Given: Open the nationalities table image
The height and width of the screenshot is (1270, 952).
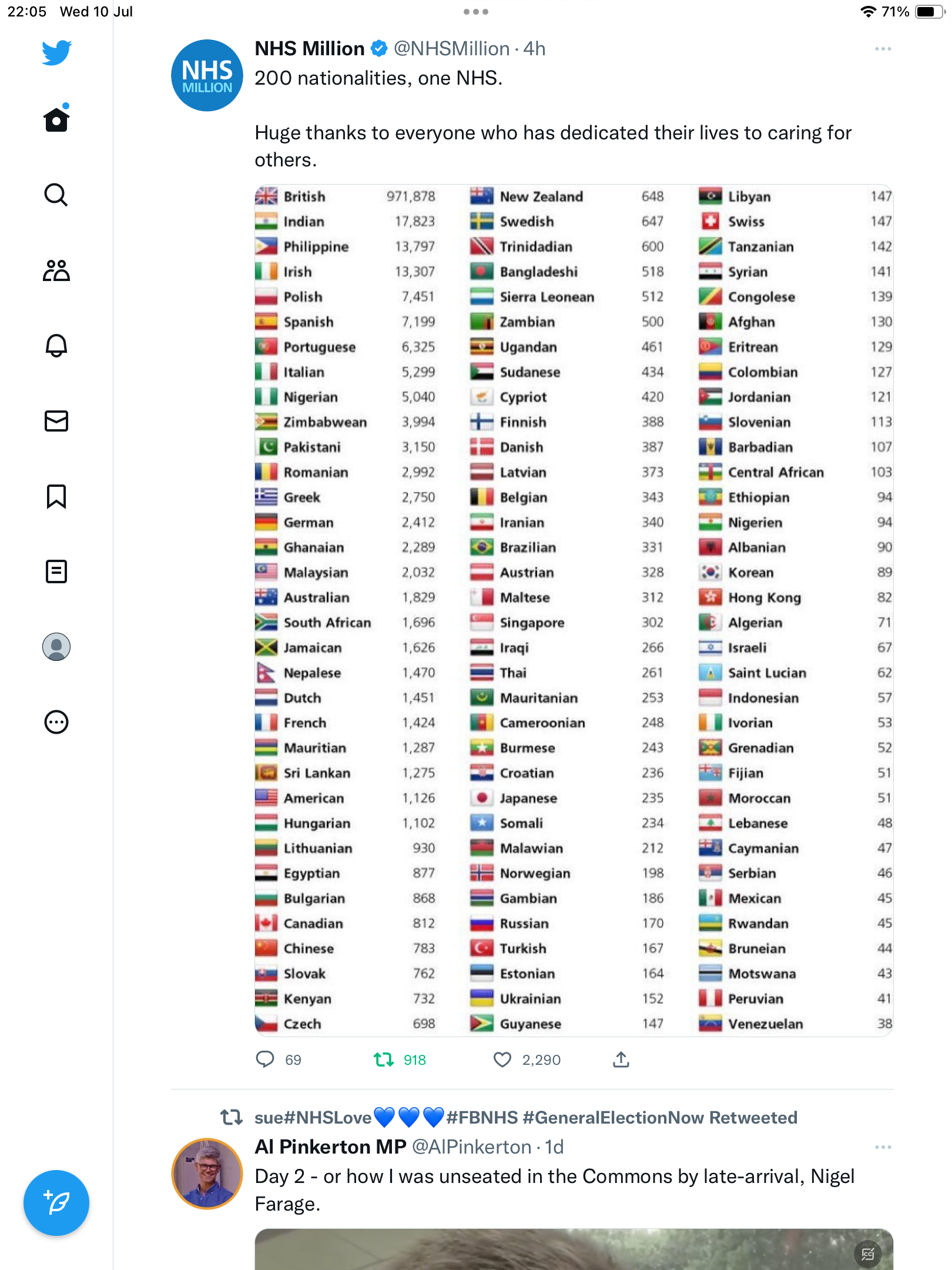Looking at the screenshot, I should (x=574, y=610).
